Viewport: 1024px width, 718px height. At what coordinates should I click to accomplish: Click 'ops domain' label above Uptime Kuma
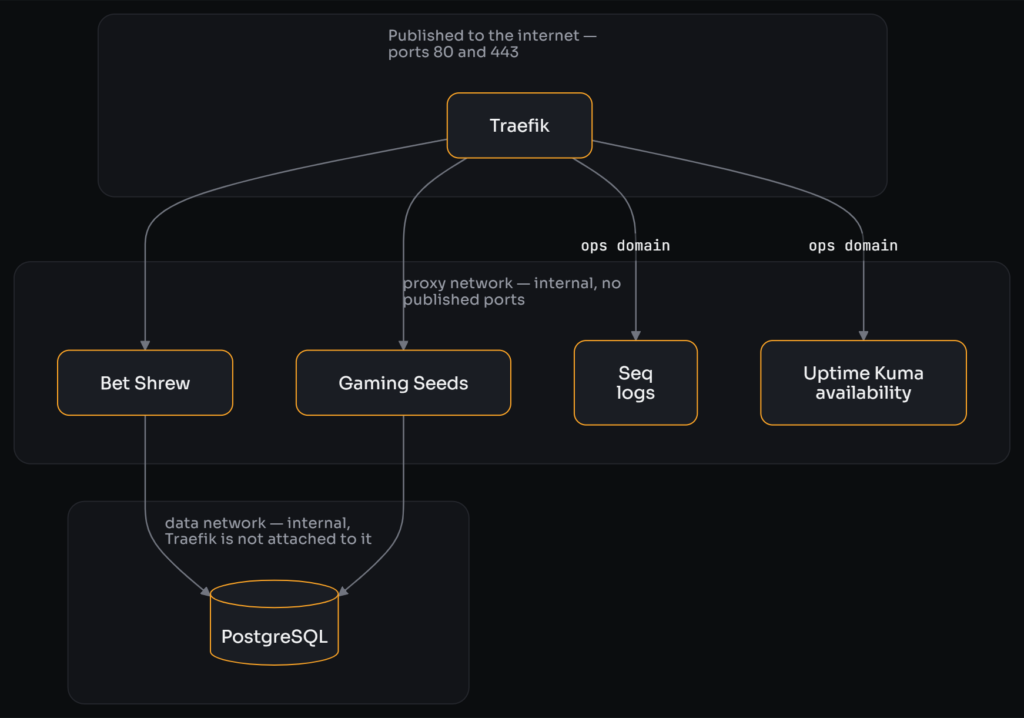853,246
